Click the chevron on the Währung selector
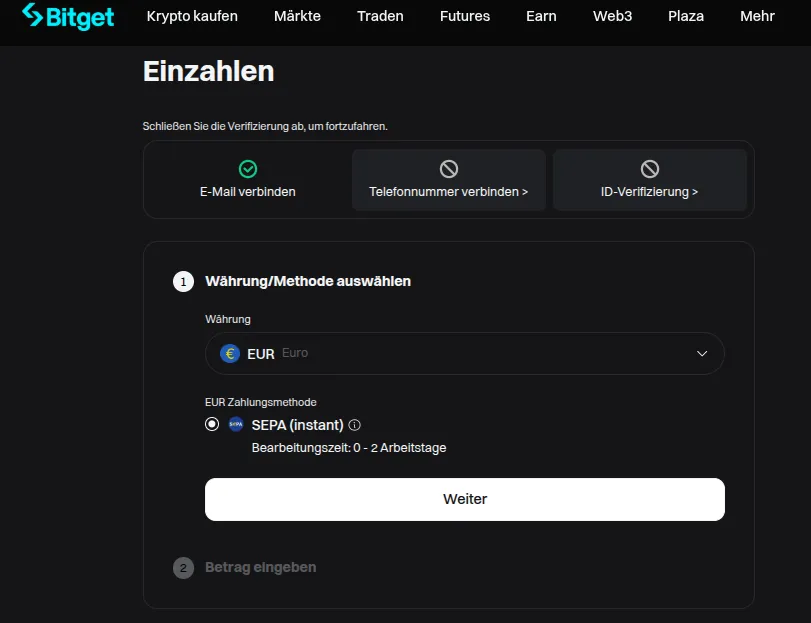Image resolution: width=811 pixels, height=623 pixels. 703,353
